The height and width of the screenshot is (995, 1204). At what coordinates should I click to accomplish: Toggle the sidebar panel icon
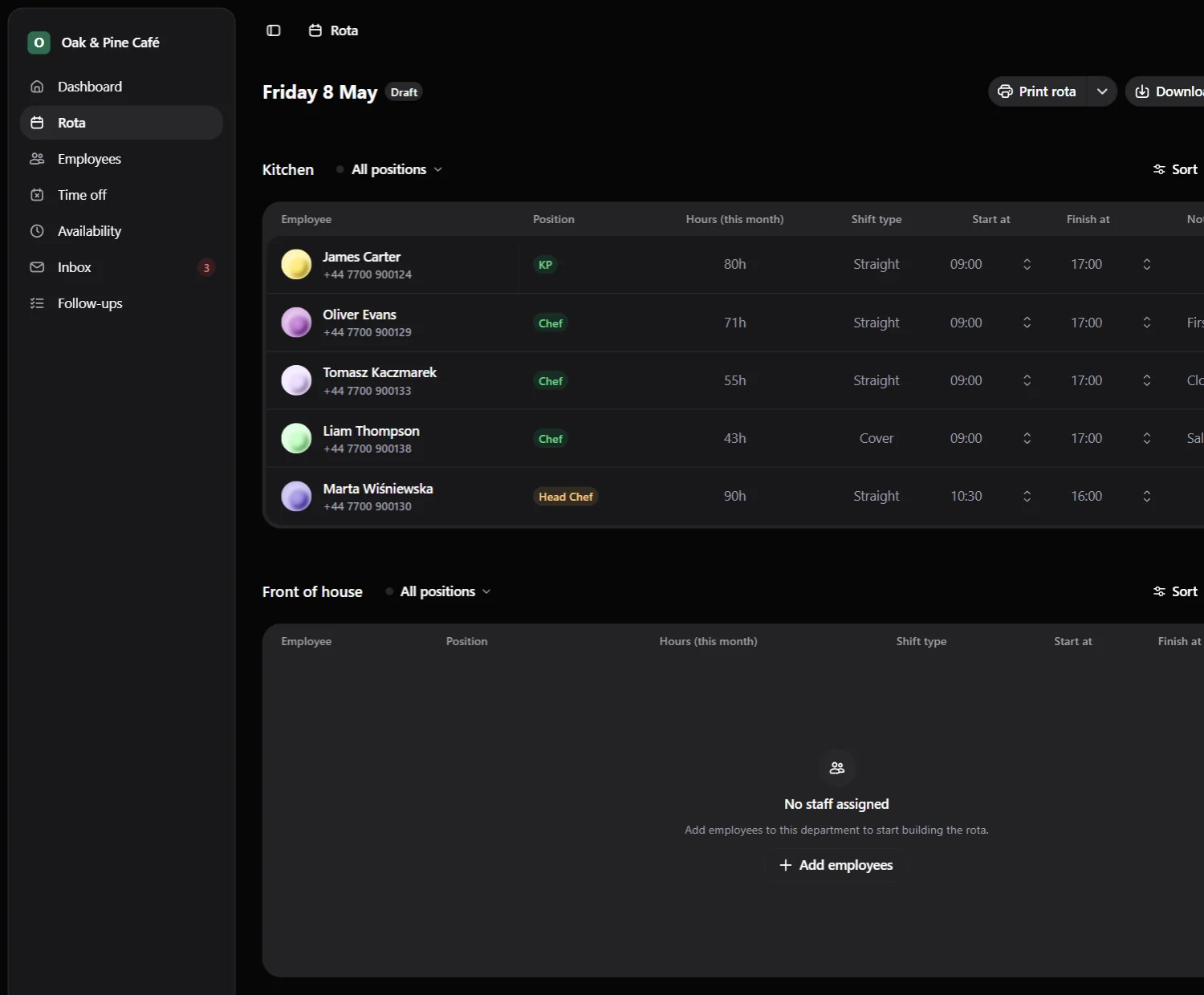pyautogui.click(x=274, y=30)
